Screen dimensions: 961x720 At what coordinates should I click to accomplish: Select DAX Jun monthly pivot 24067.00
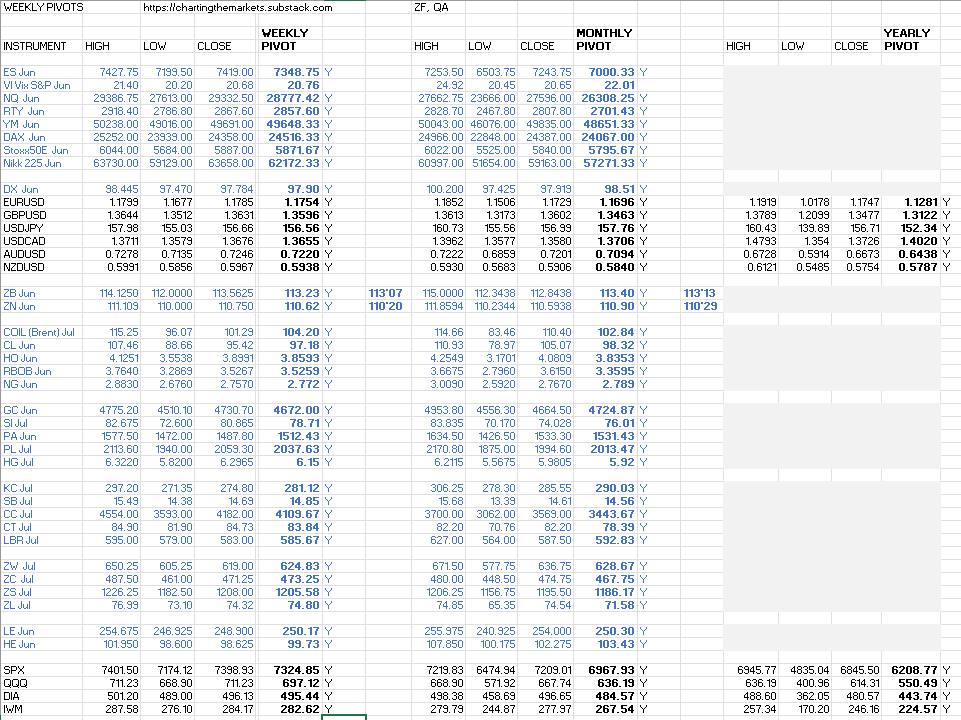(608, 137)
